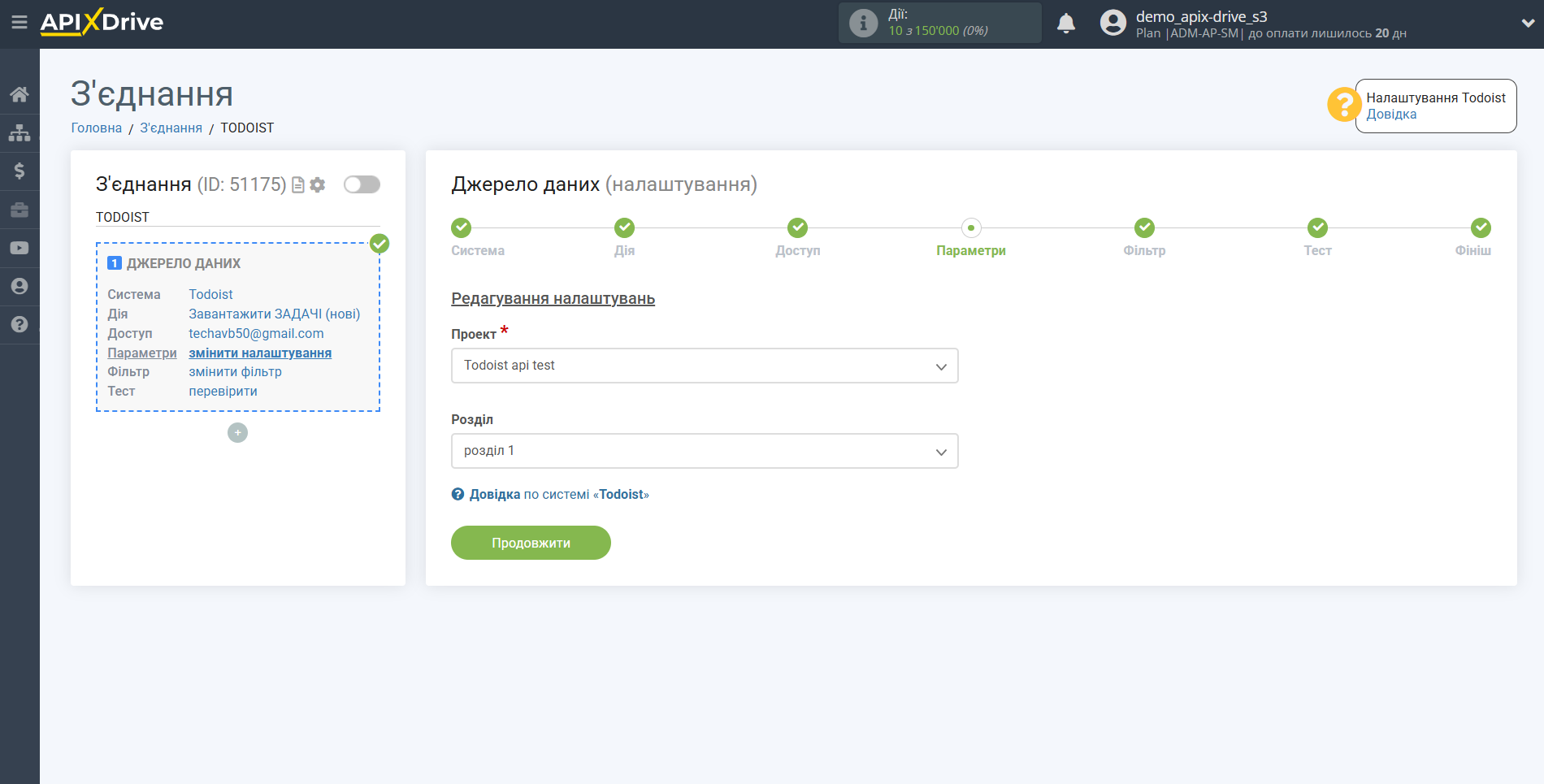Click the actions info icon
This screenshot has height=784, width=1544.
[863, 23]
